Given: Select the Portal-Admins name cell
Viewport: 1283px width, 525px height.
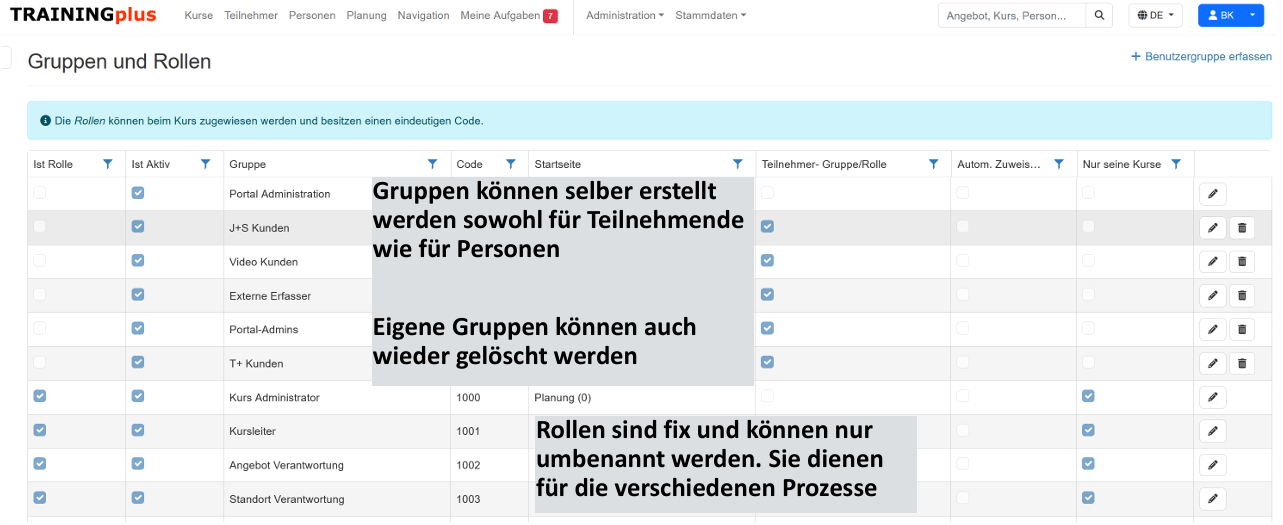Looking at the screenshot, I should pyautogui.click(x=264, y=329).
